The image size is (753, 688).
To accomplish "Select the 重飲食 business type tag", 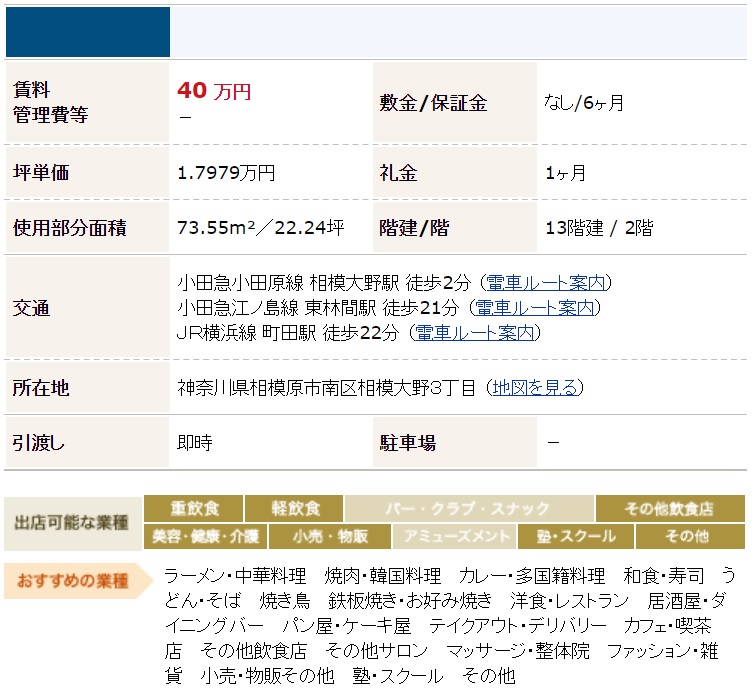I will click(193, 508).
